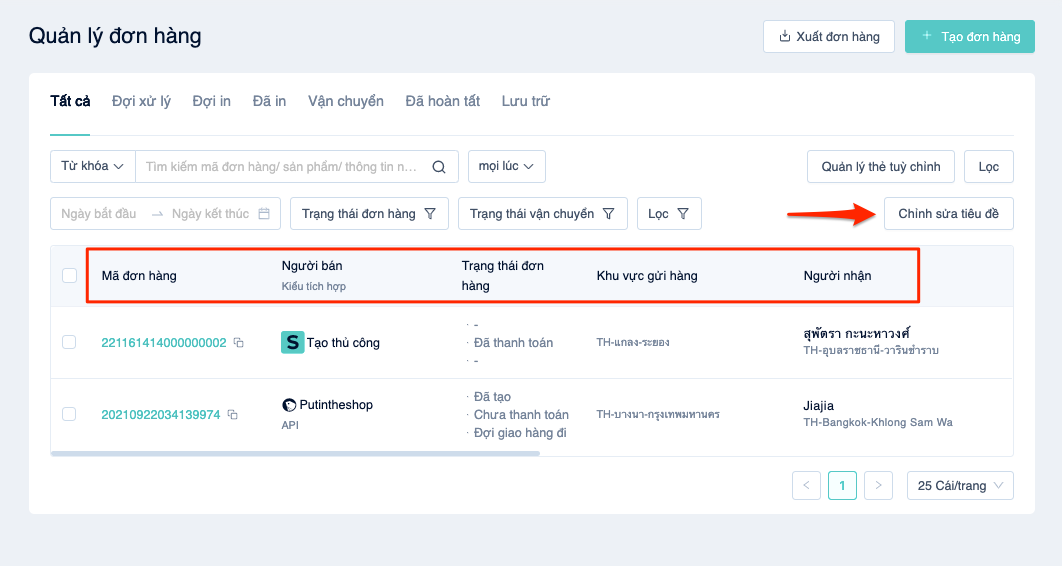Click recipient name Jiajia

click(818, 406)
